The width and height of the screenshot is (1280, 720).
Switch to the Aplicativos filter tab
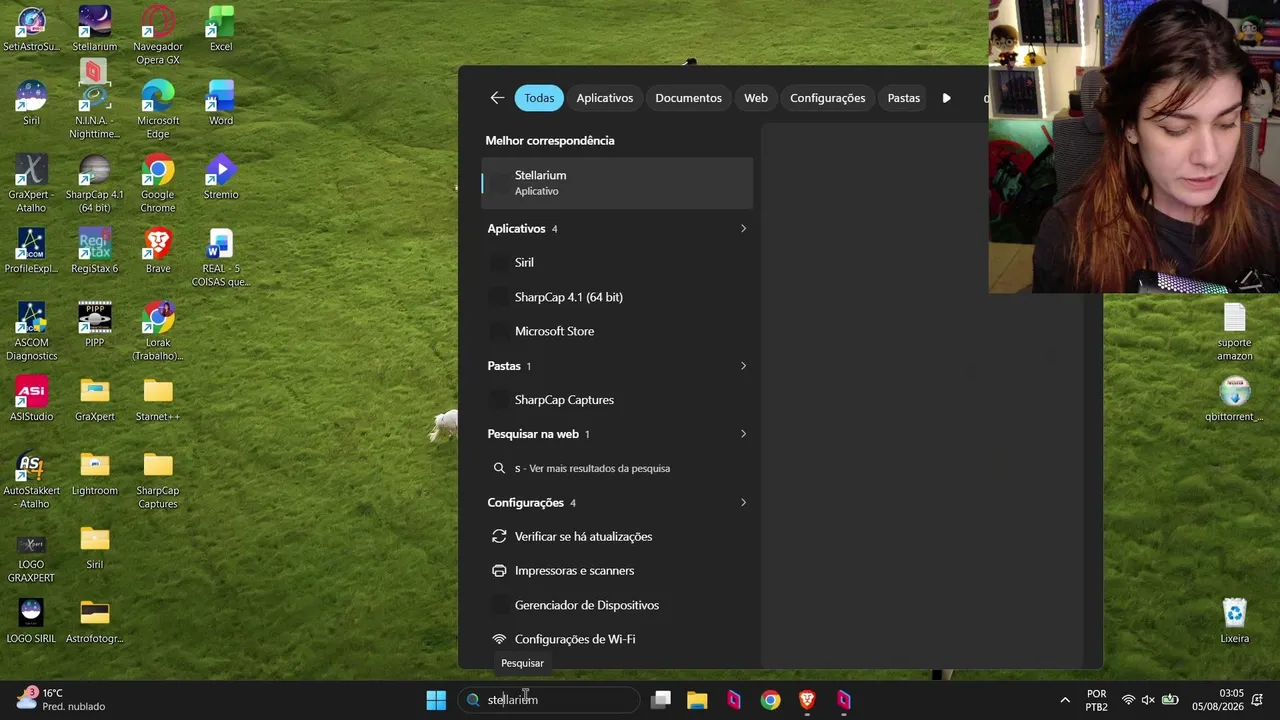tap(605, 98)
